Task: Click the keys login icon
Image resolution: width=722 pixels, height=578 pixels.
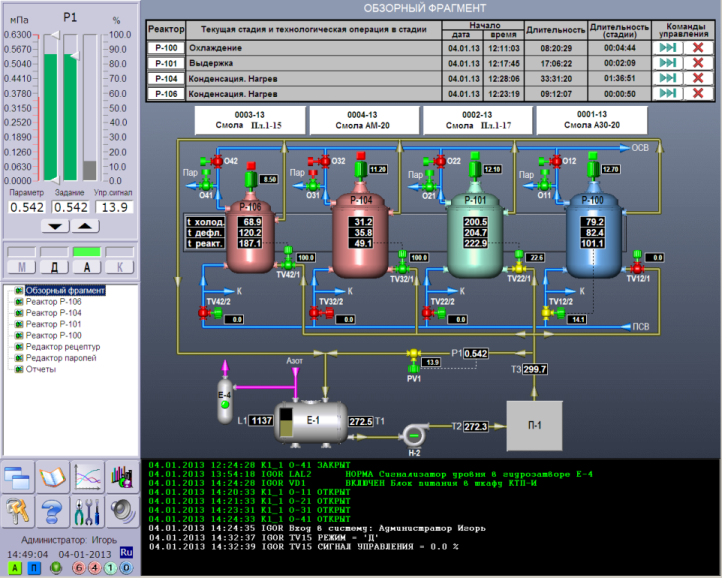Action: [18, 511]
